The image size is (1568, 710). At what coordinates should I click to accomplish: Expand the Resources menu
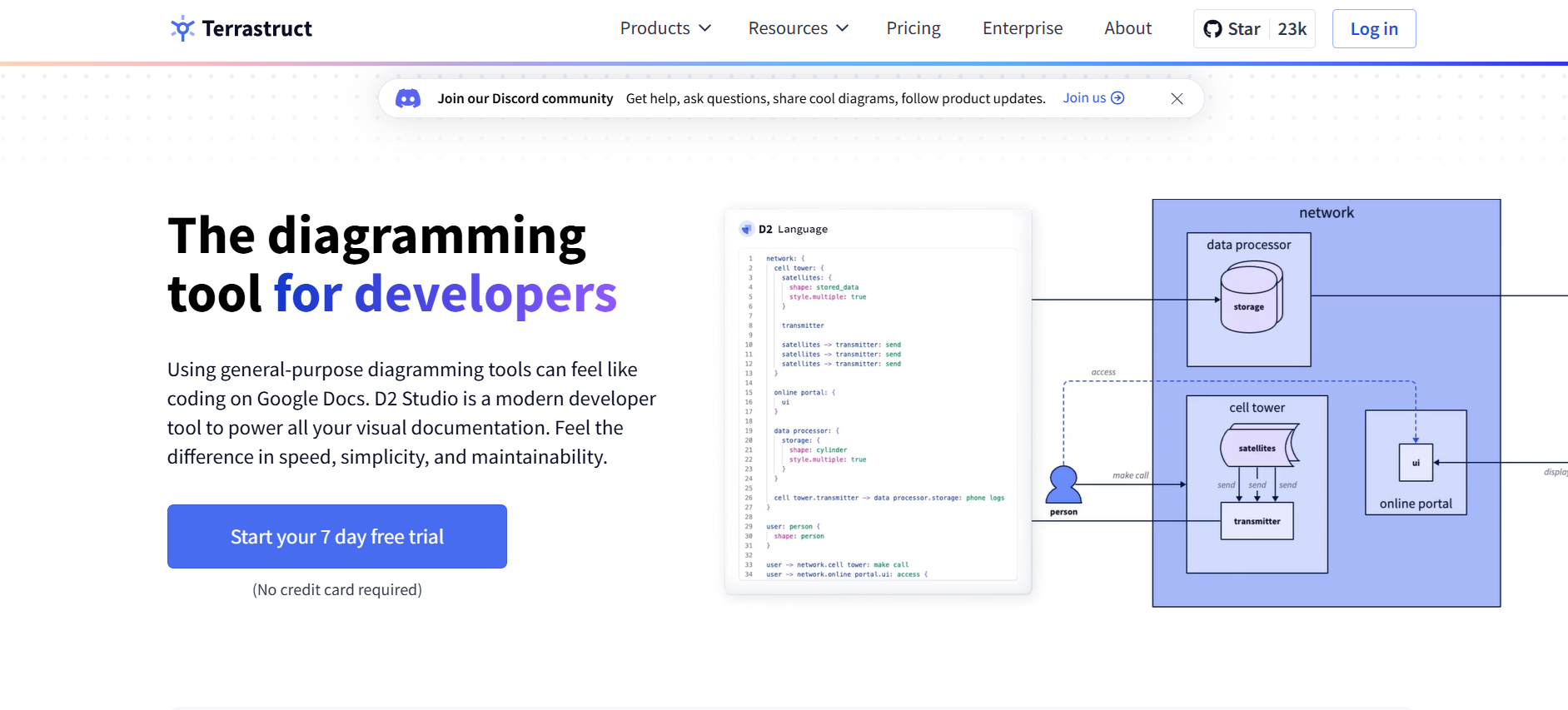tap(798, 28)
